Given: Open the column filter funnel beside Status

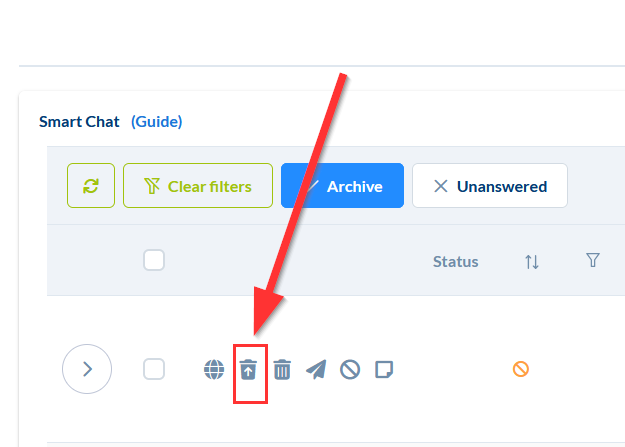Looking at the screenshot, I should click(x=593, y=261).
